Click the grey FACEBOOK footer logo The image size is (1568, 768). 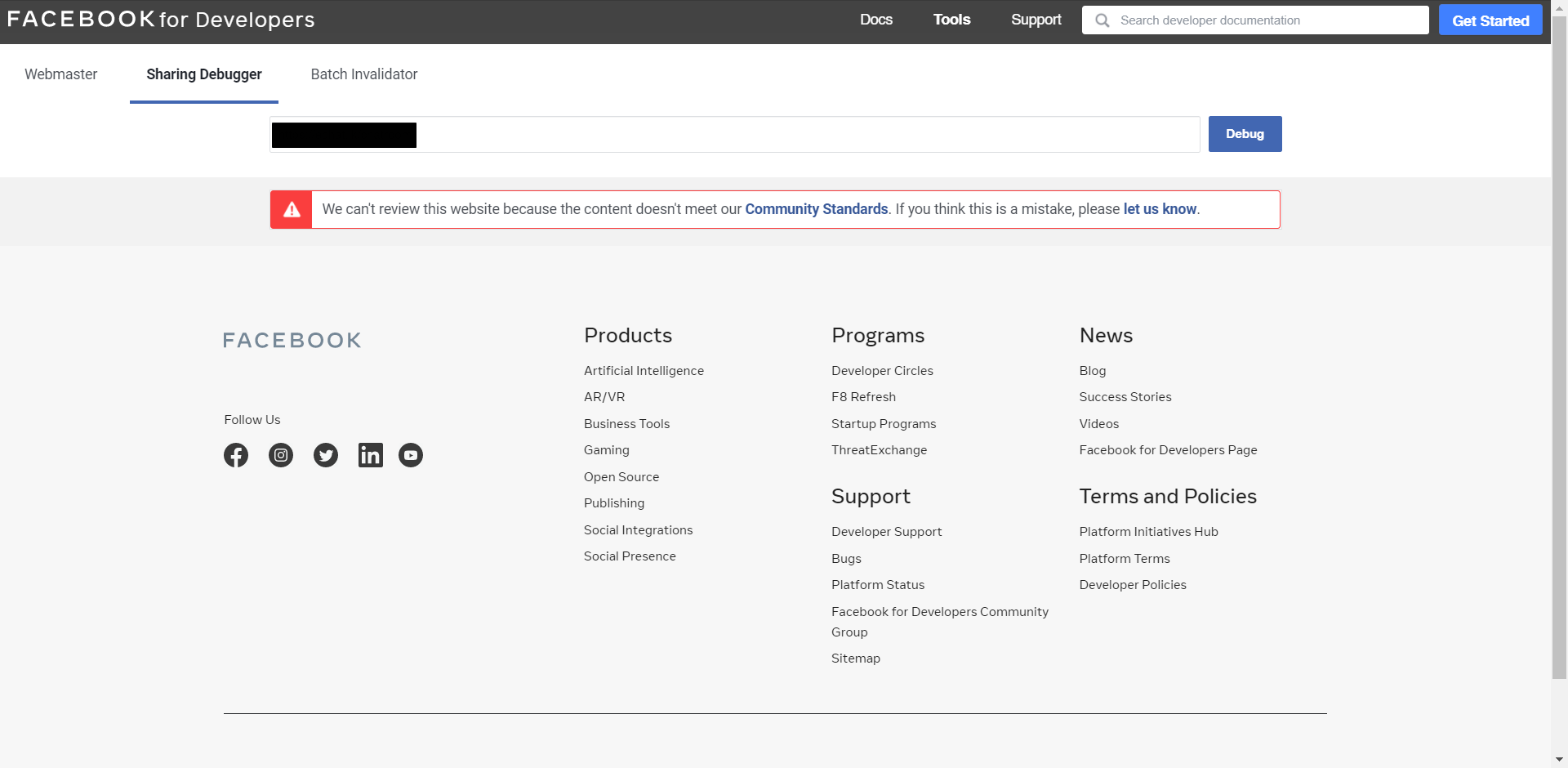(x=292, y=340)
